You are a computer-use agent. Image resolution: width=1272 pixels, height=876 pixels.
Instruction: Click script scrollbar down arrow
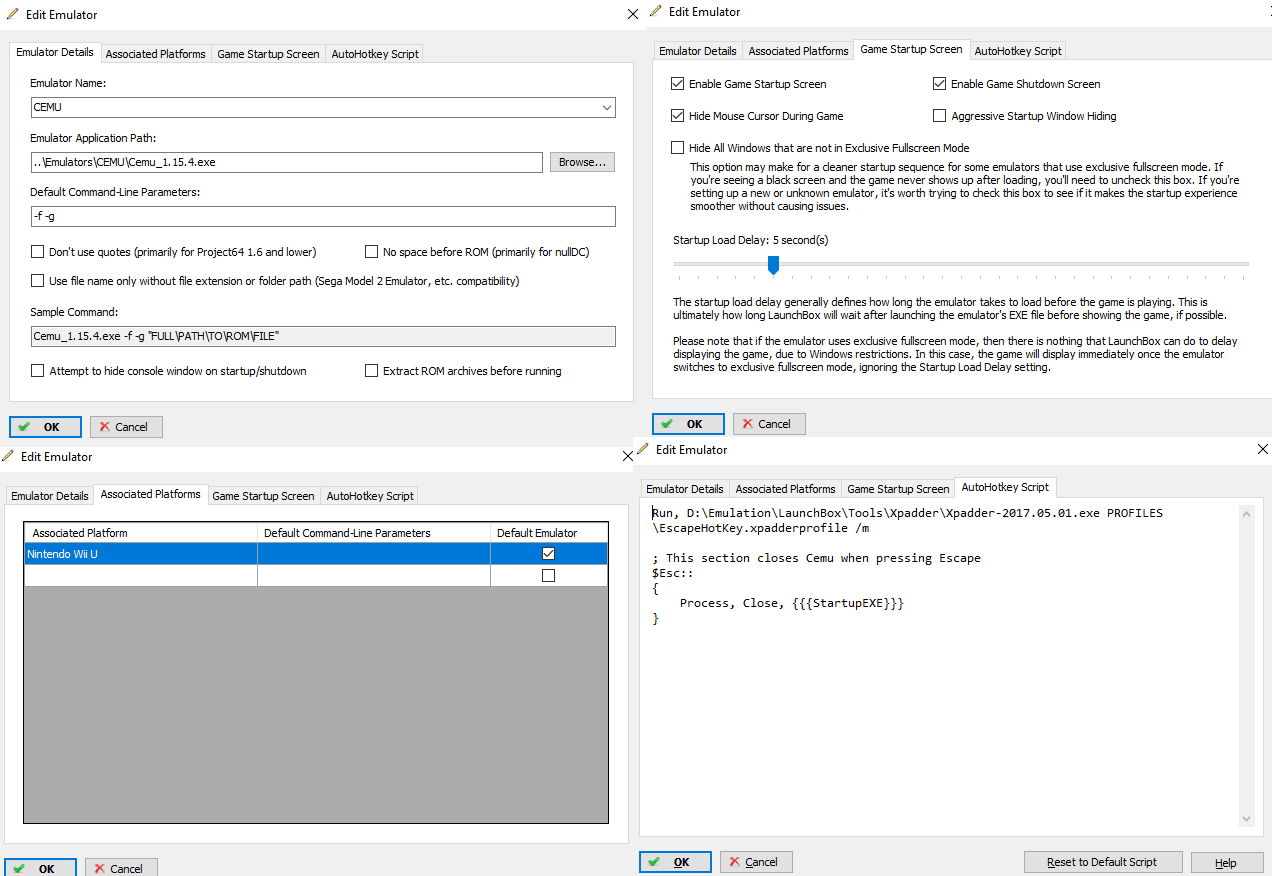tap(1246, 818)
